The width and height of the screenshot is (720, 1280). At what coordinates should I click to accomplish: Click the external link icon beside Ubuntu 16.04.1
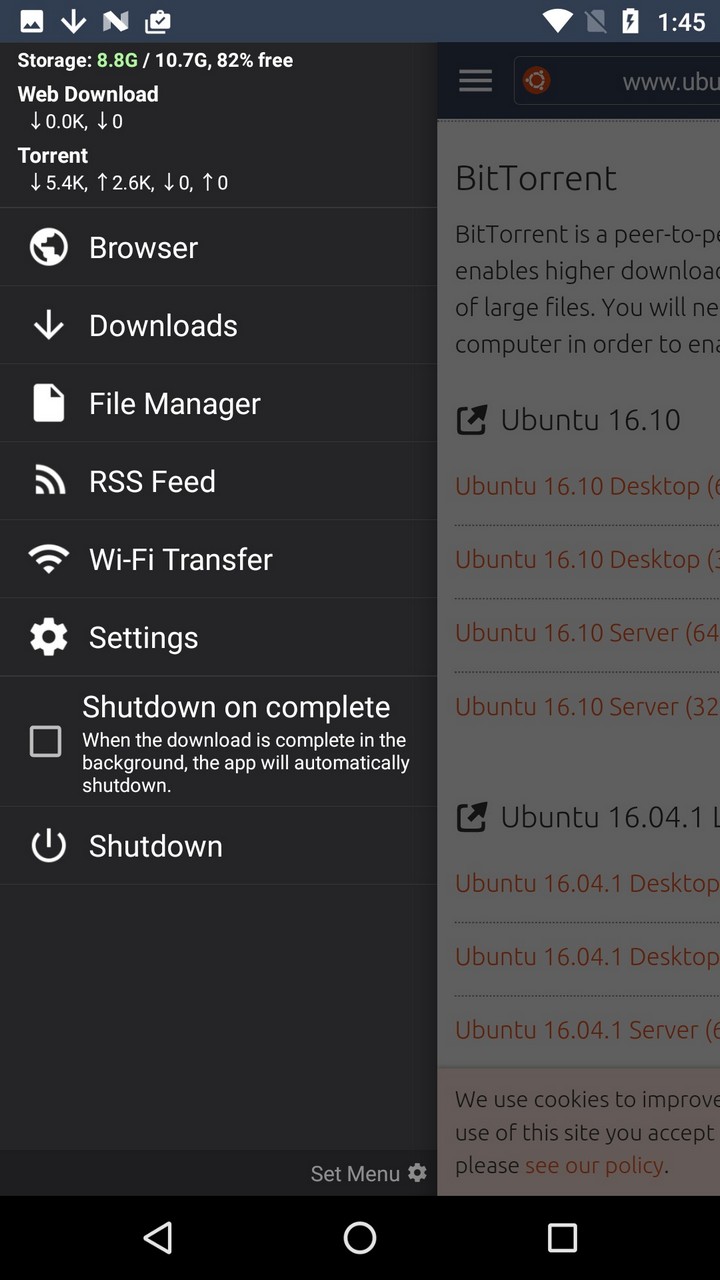(x=470, y=817)
